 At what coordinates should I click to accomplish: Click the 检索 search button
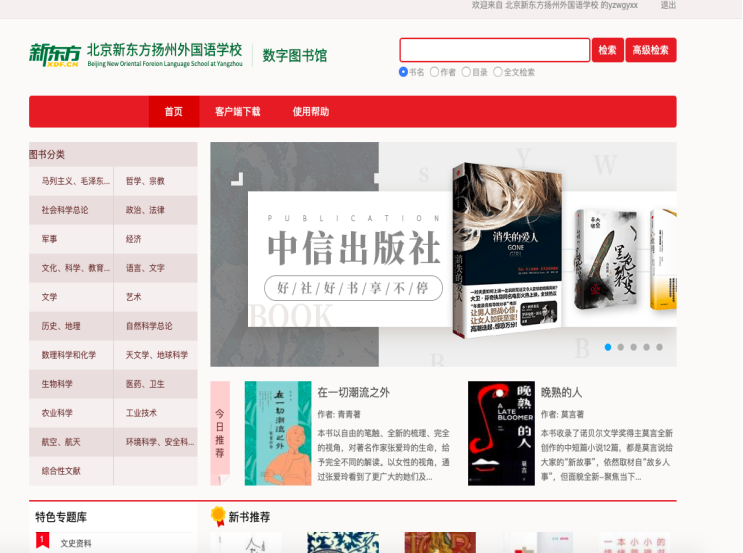click(607, 50)
